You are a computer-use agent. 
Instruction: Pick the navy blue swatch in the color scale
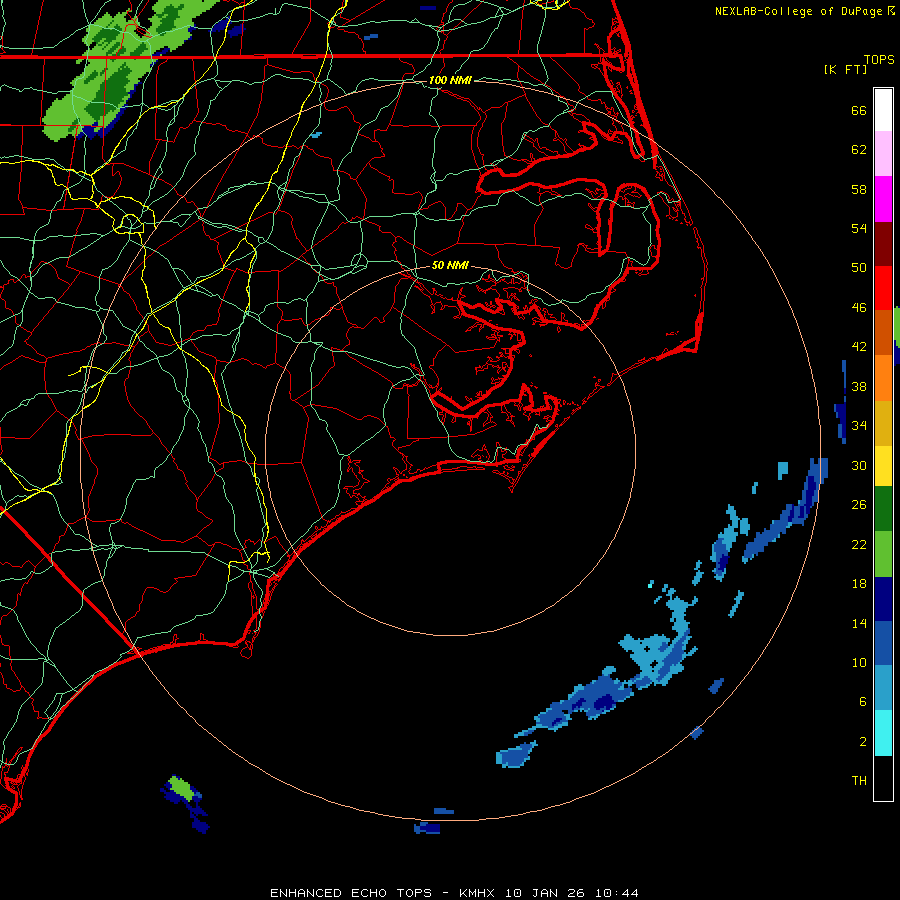click(883, 599)
